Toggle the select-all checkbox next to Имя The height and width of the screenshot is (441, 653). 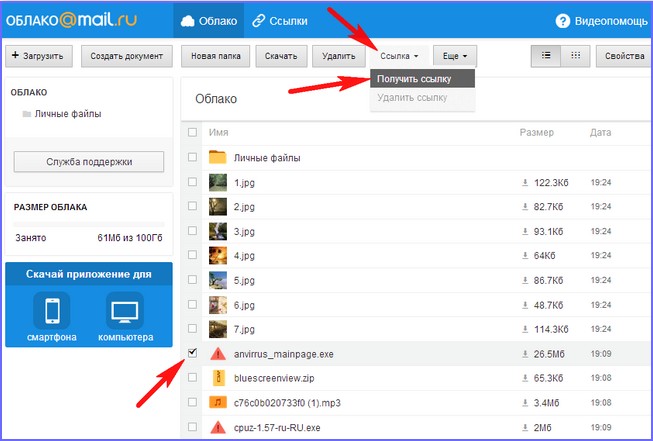tap(192, 132)
